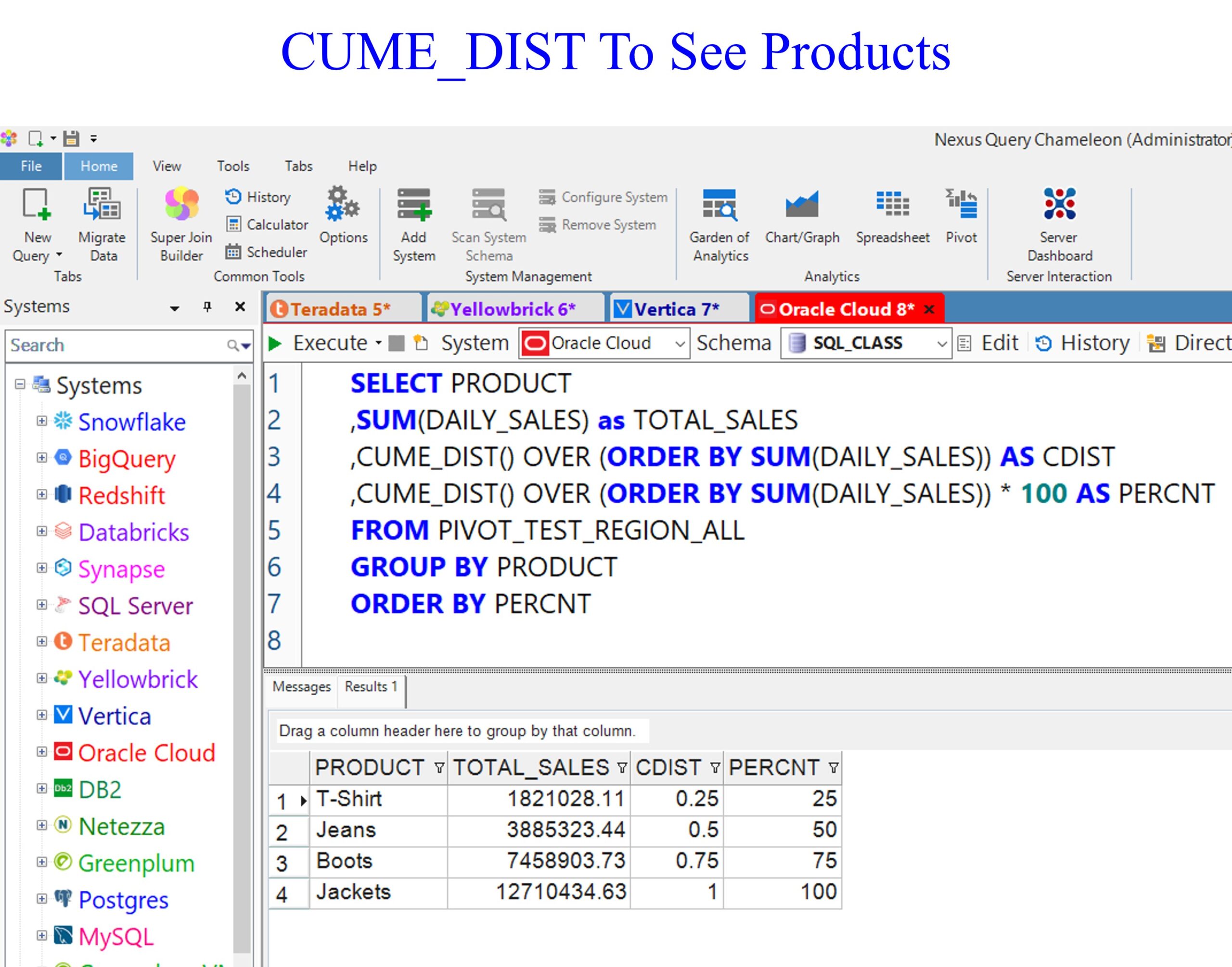Click the Scheduler button
Viewport: 1232px width, 967px height.
pos(266,252)
